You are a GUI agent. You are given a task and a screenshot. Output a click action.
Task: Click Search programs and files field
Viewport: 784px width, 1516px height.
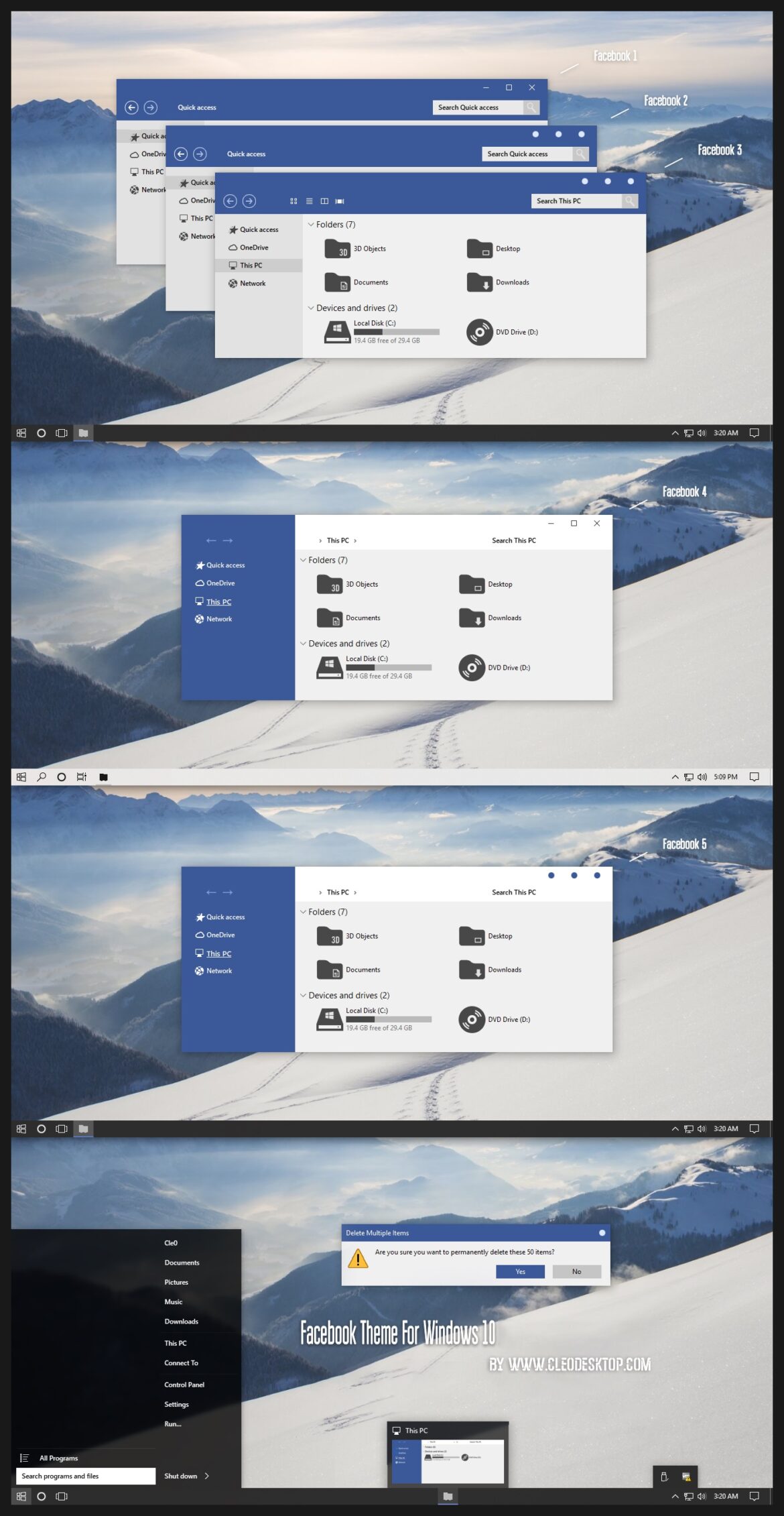(x=86, y=1476)
